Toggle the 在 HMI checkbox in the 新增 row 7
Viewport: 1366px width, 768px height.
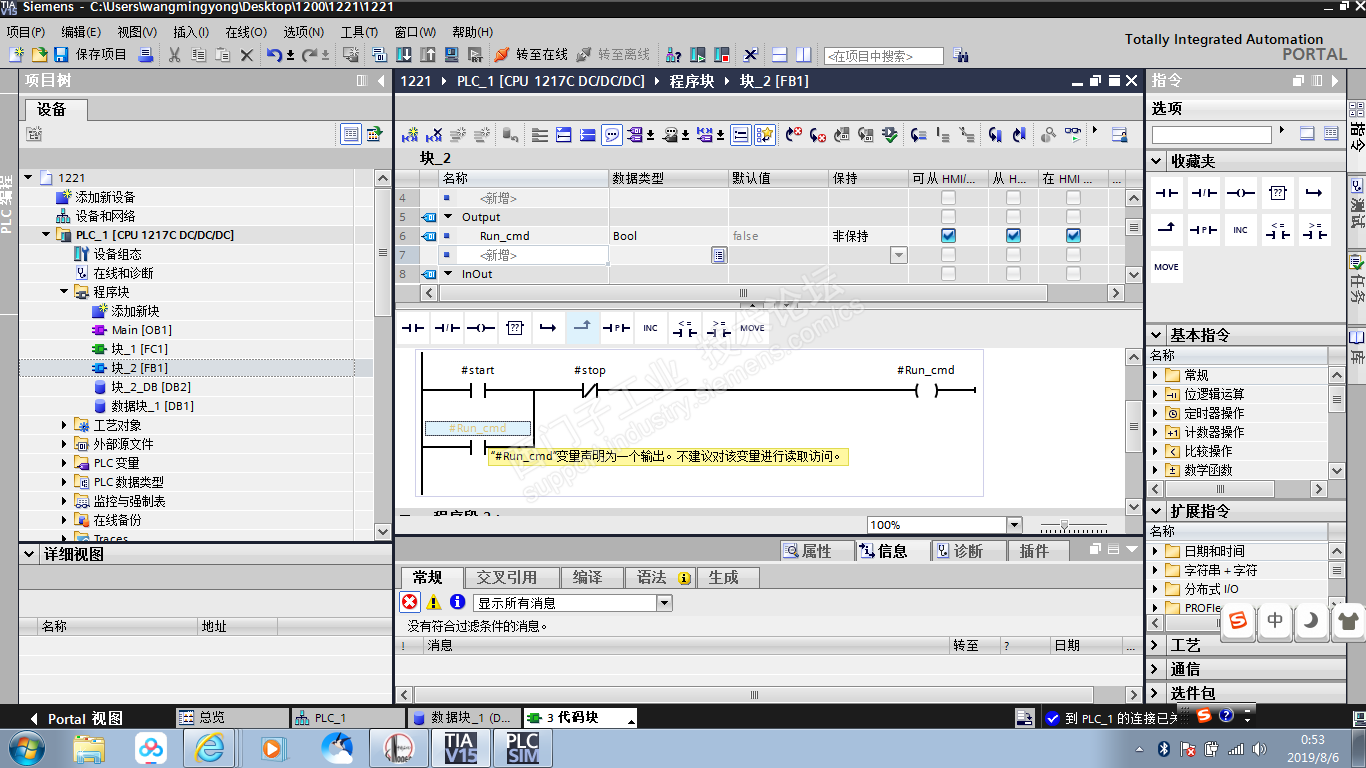pos(1073,255)
